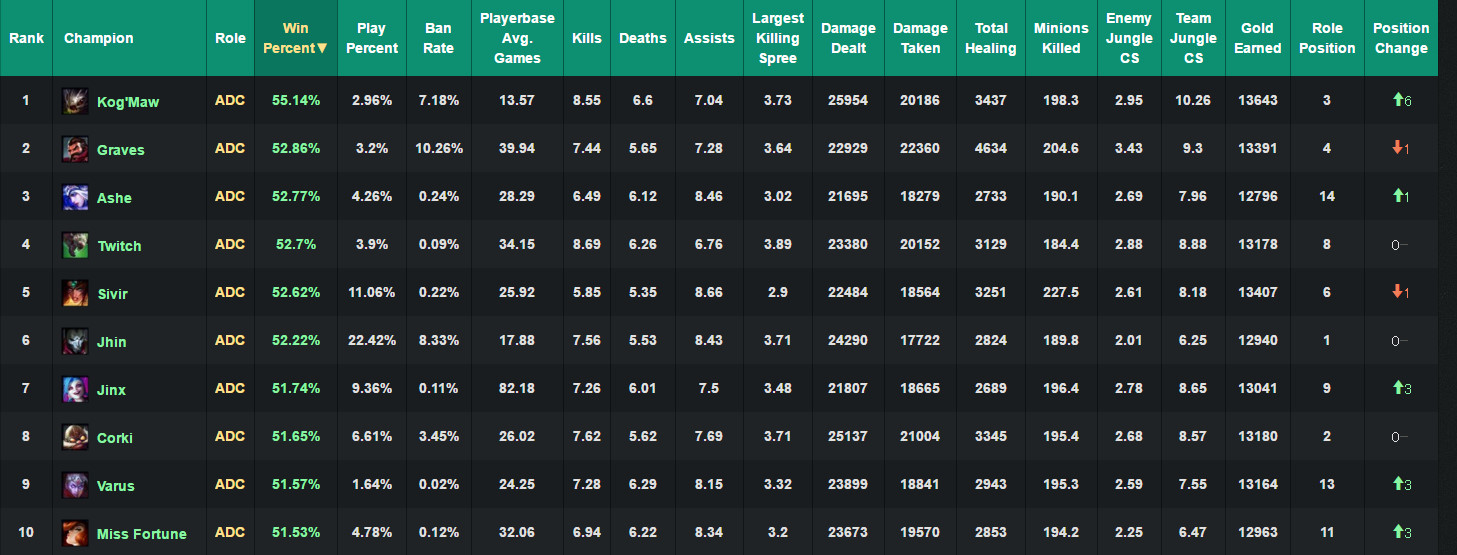1457x555 pixels.
Task: Sort by Largest Killing Spree header
Action: click(778, 38)
